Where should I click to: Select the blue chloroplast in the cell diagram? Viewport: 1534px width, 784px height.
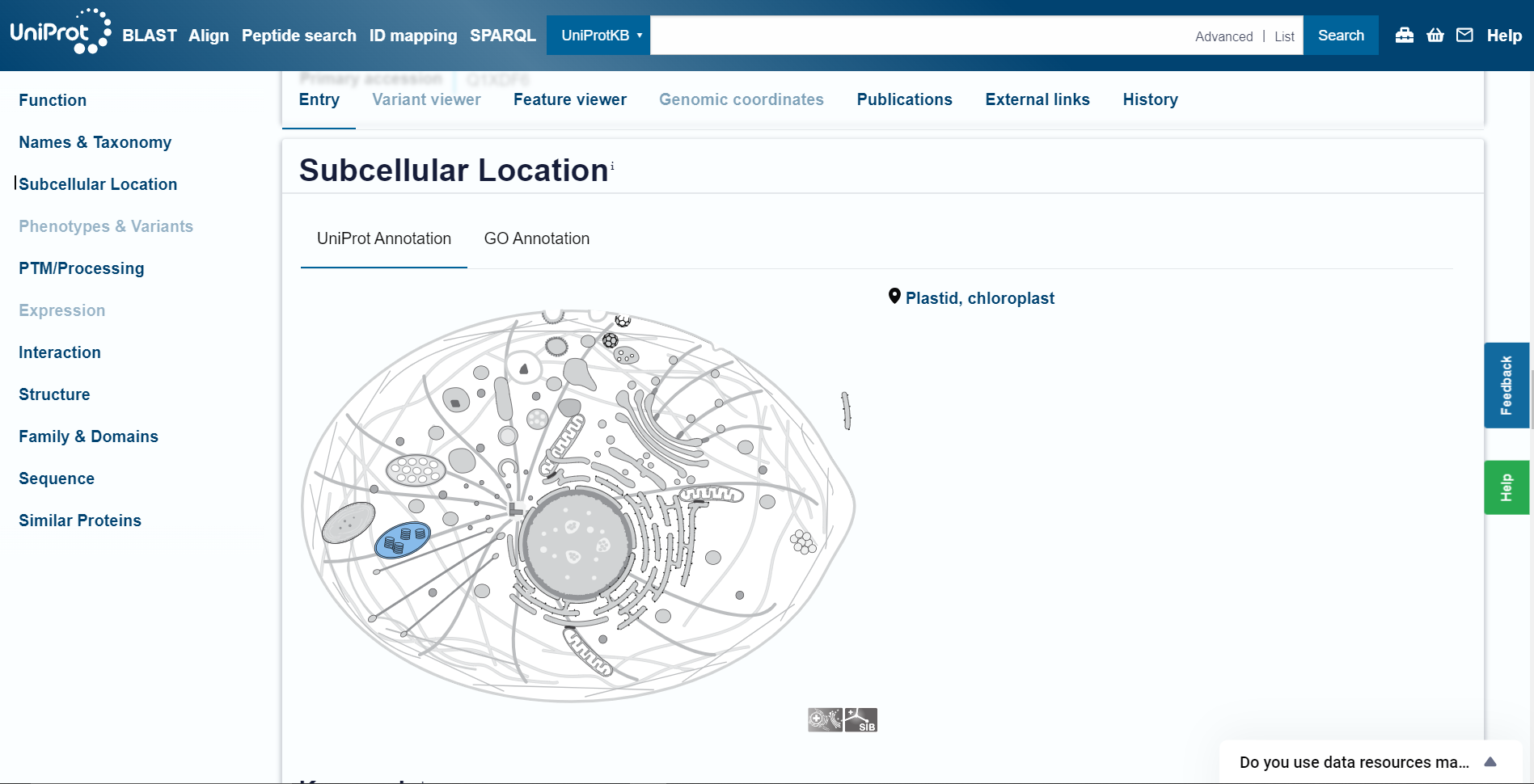403,540
